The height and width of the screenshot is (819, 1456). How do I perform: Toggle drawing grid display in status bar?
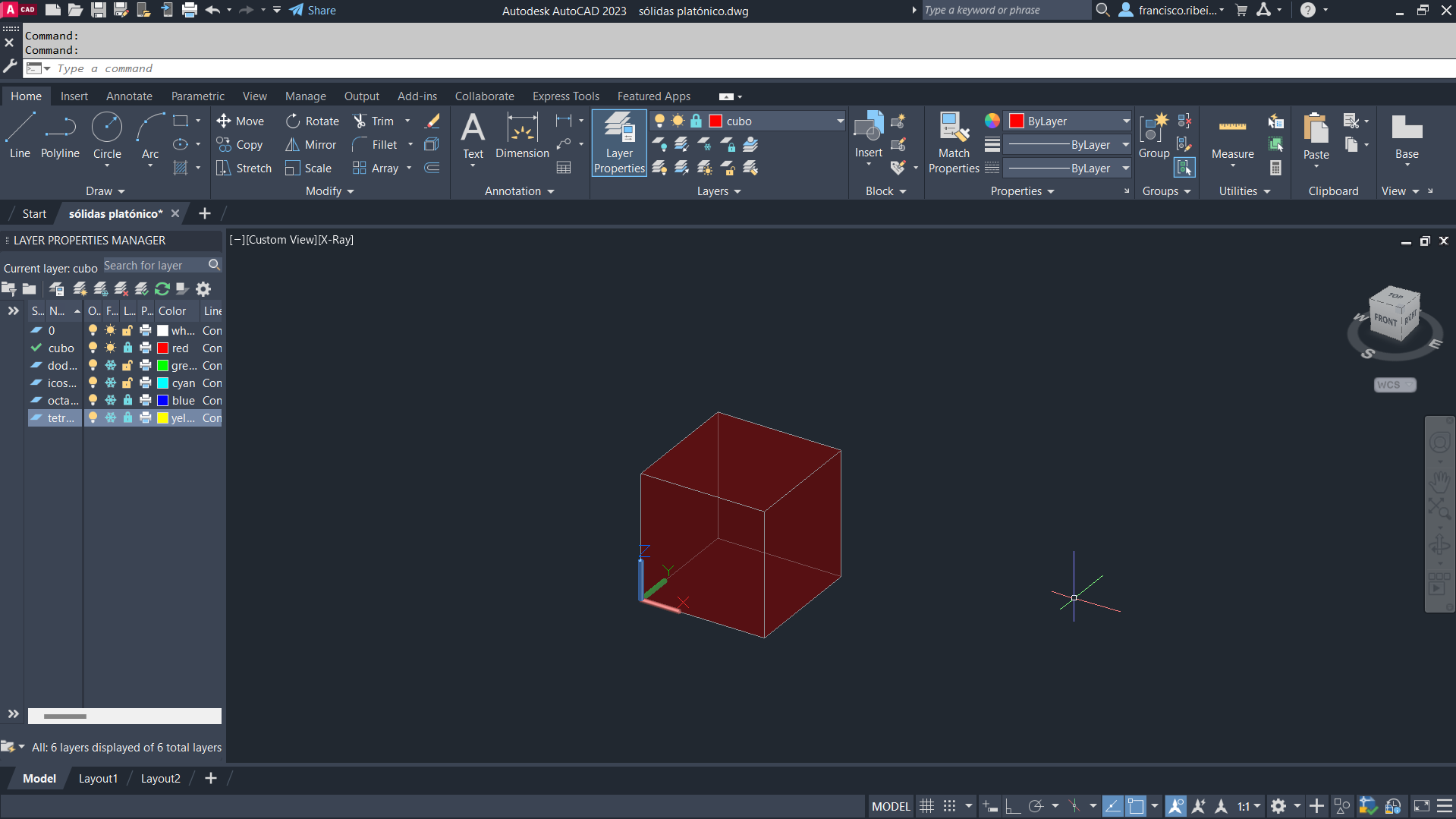point(926,807)
